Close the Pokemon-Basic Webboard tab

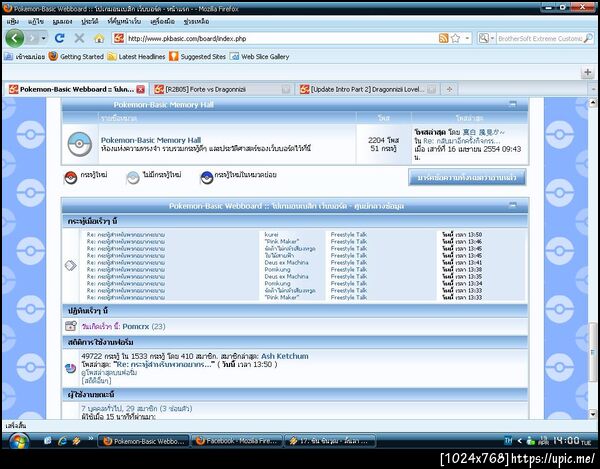click(x=141, y=89)
